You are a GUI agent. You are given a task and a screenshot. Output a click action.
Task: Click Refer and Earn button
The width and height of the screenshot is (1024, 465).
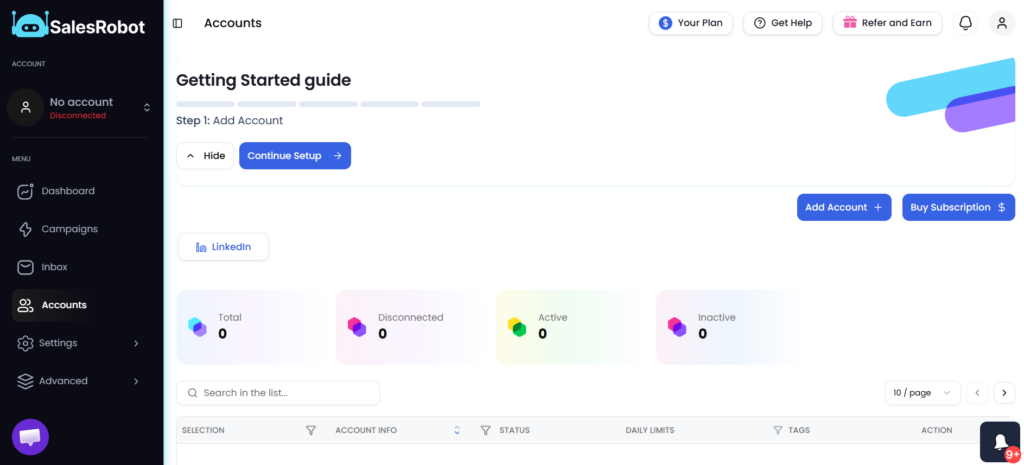[888, 23]
